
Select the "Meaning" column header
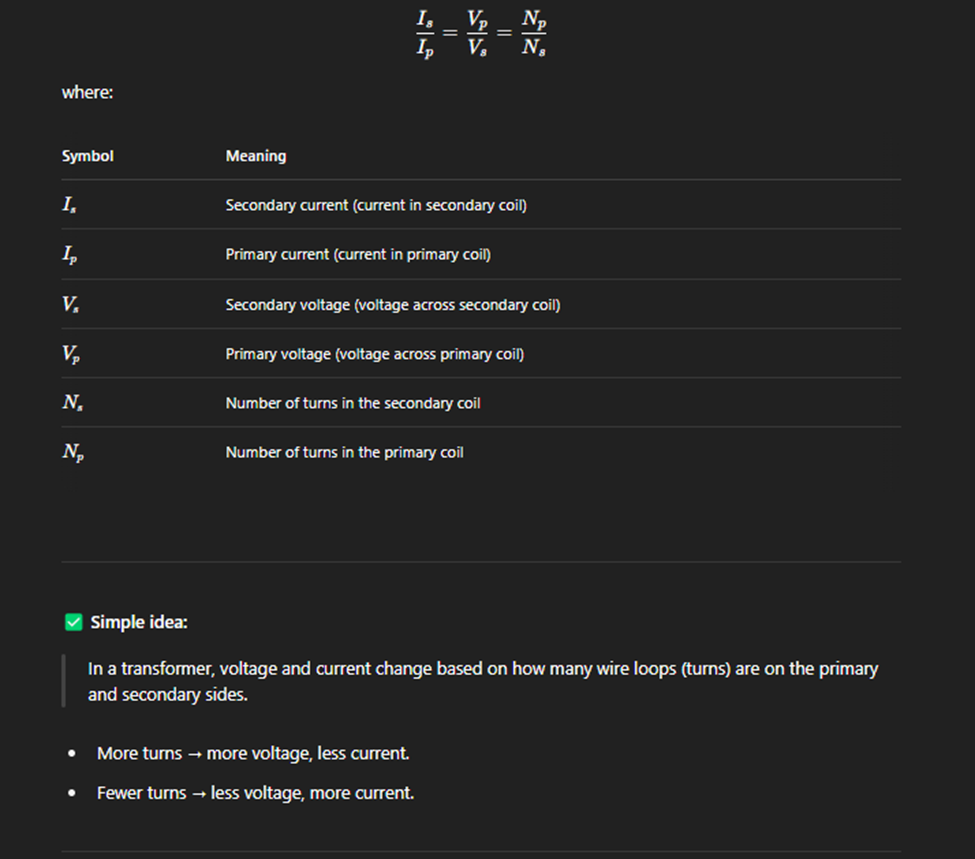coord(256,156)
